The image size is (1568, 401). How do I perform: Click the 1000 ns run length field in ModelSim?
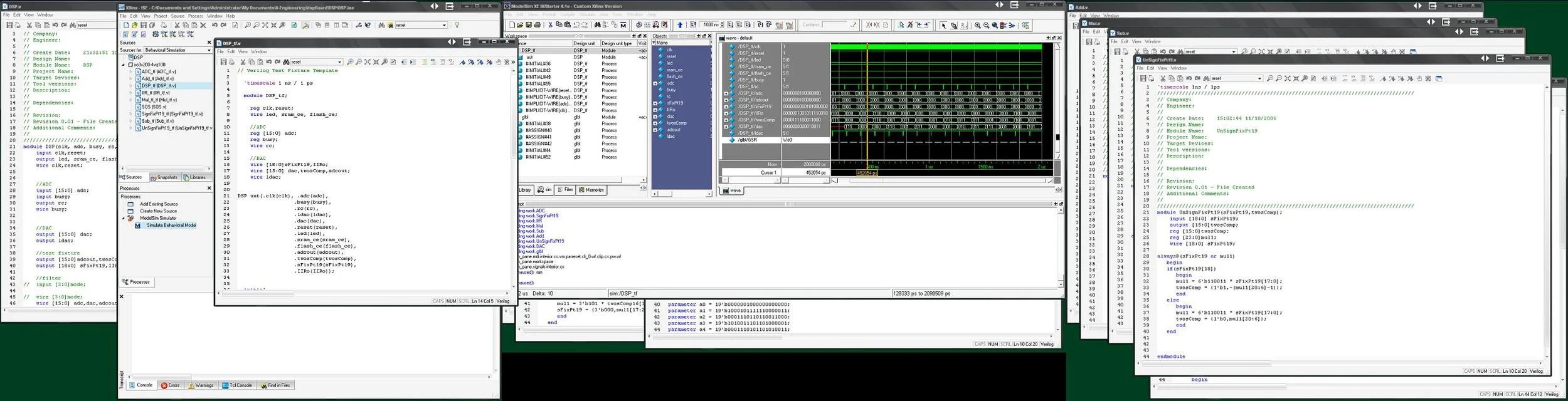(710, 25)
